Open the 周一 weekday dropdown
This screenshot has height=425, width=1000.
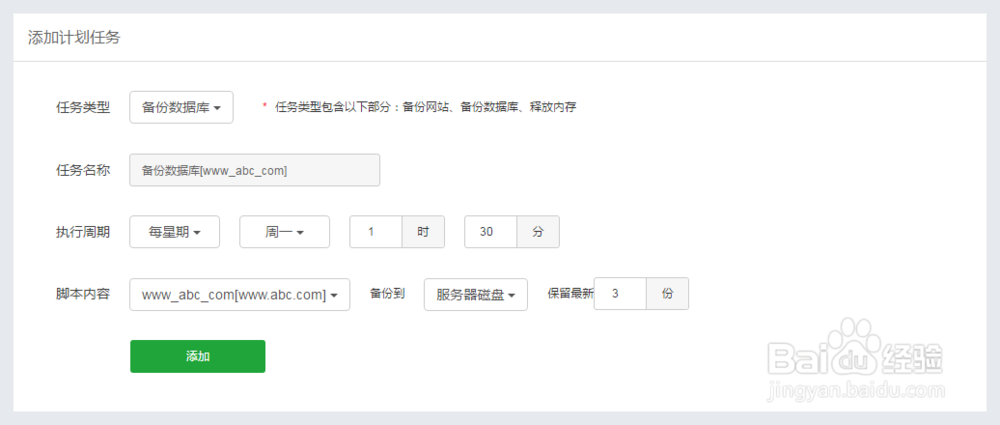[x=284, y=232]
